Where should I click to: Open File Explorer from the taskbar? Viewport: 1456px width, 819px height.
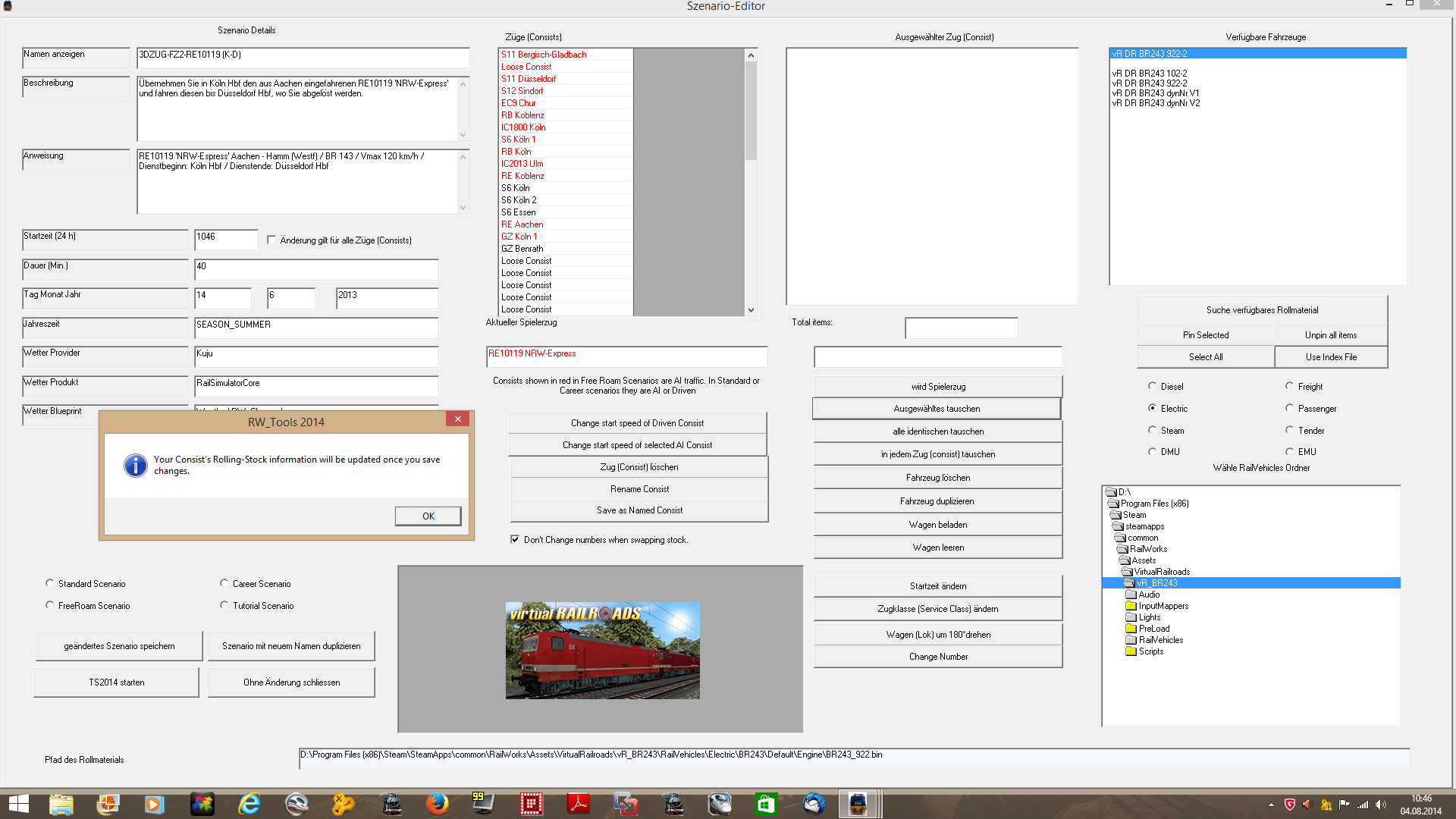tap(61, 803)
